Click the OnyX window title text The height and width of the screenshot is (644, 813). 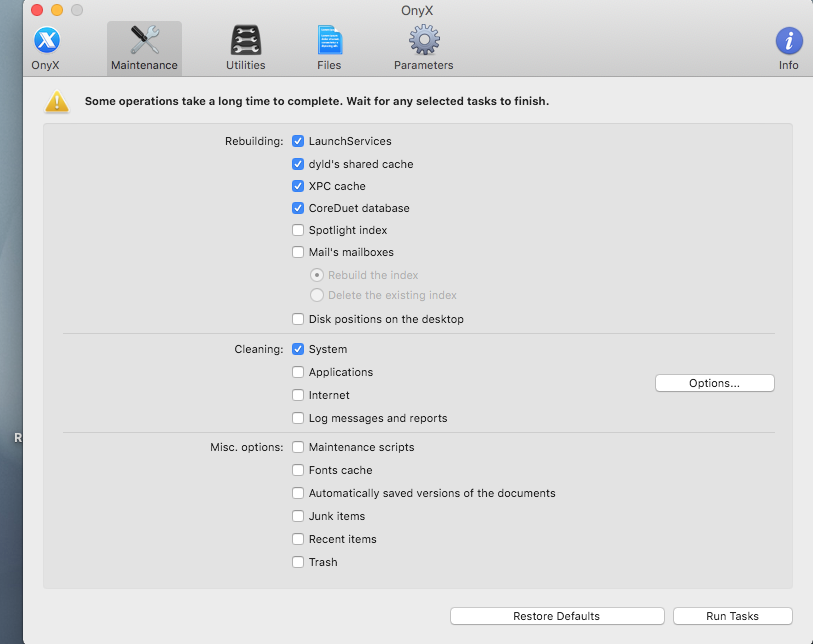click(417, 10)
